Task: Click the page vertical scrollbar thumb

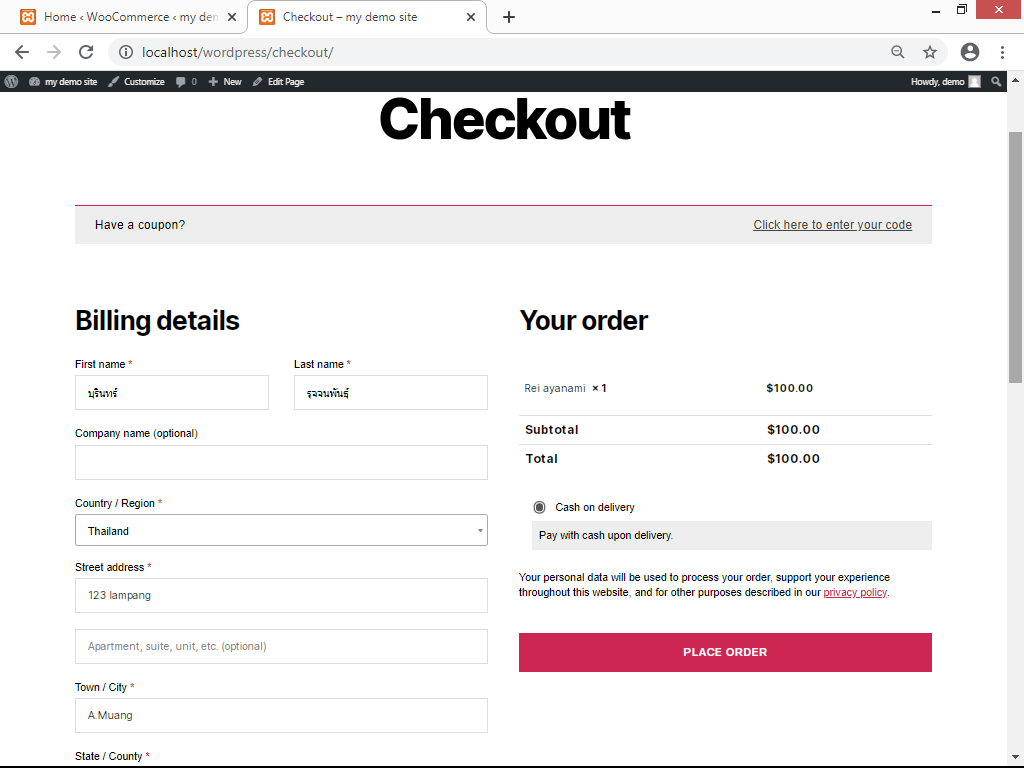Action: (x=1015, y=257)
